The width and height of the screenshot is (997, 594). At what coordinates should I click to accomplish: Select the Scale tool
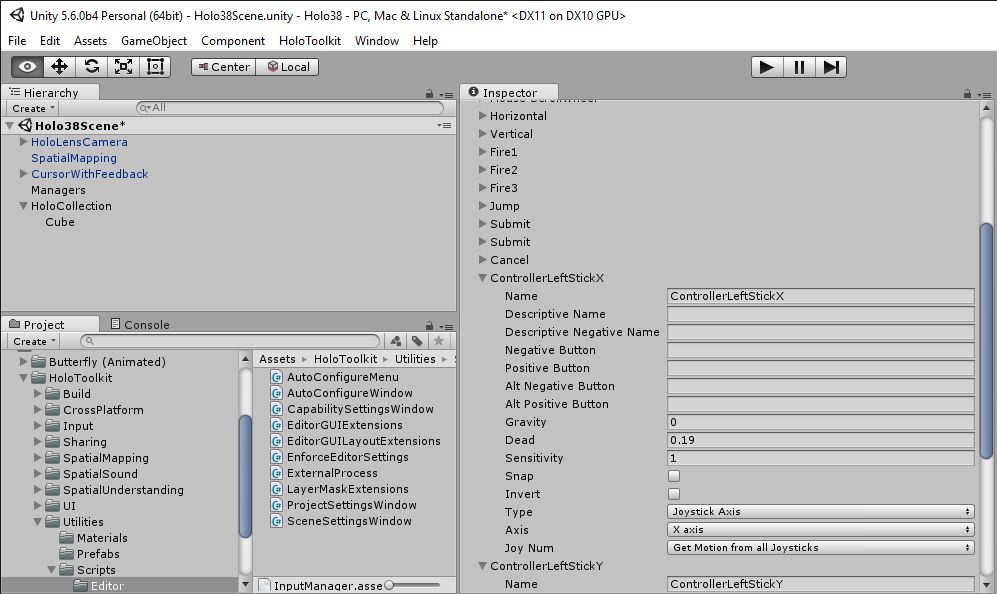(123, 67)
